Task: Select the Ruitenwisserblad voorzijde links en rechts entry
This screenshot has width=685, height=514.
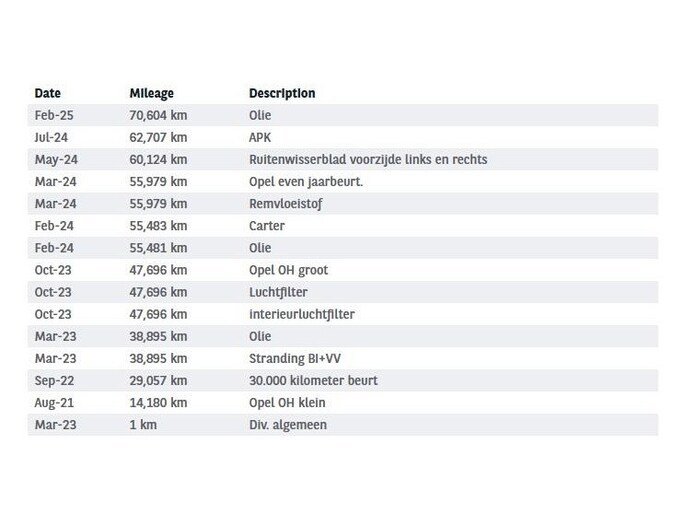Action: pos(367,159)
